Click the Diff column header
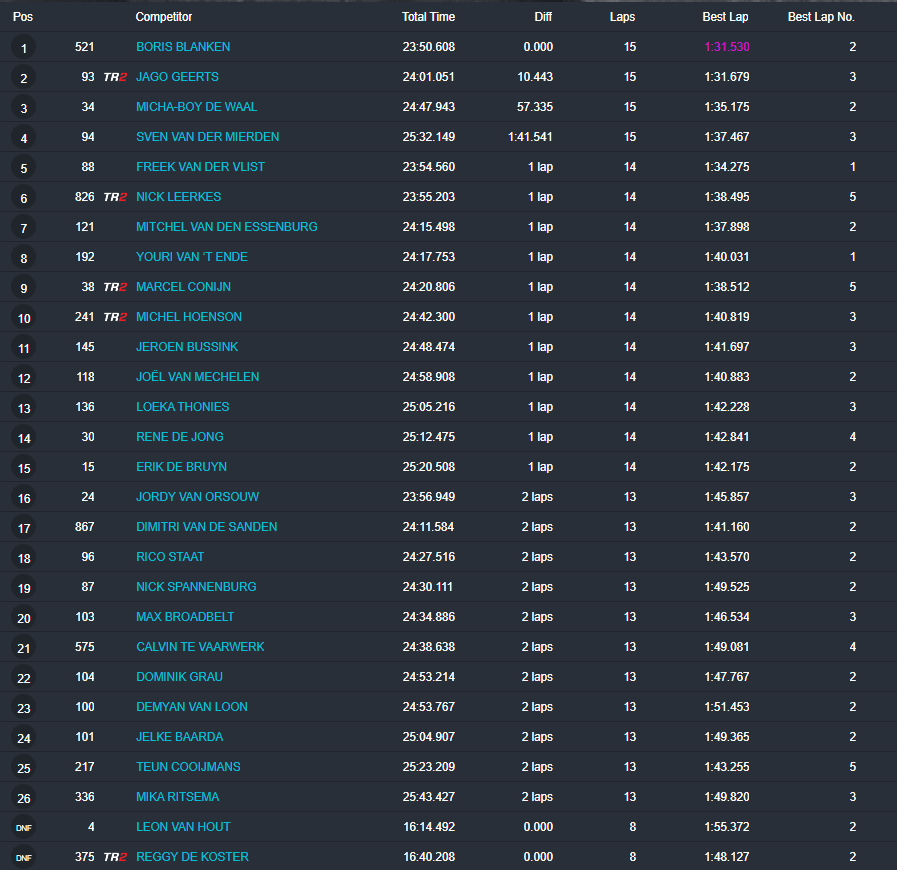The width and height of the screenshot is (897, 870). pyautogui.click(x=542, y=17)
